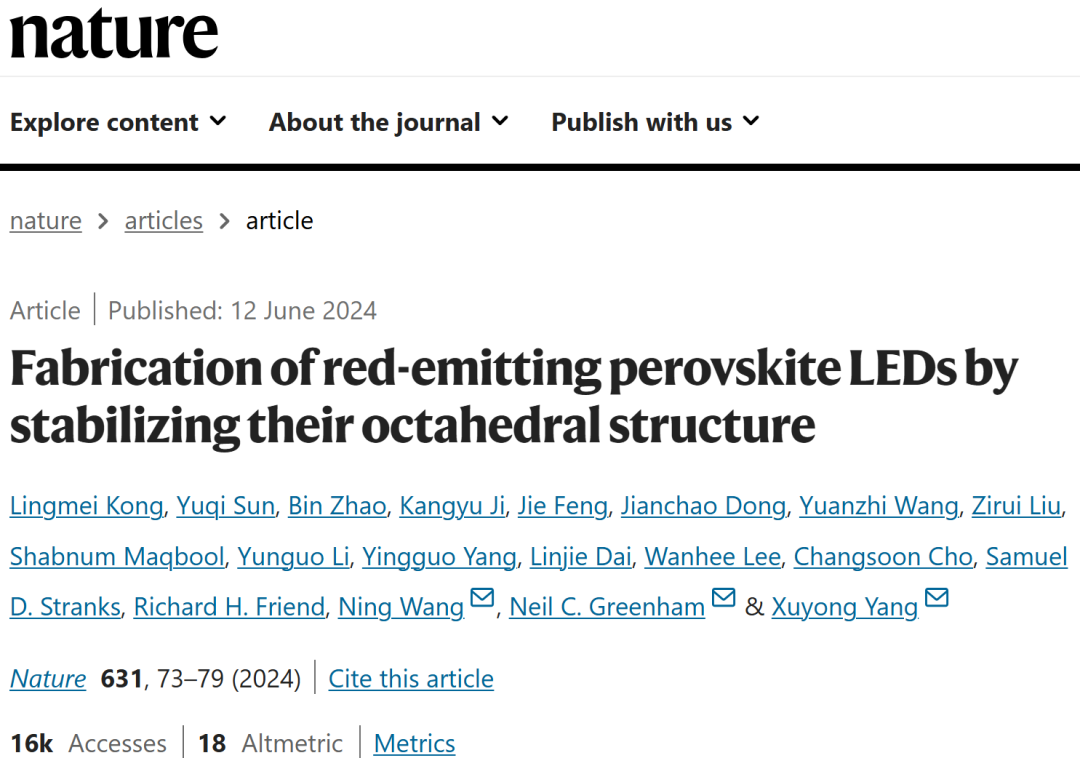Open author Richard H. Friend's details
Image resolution: width=1080 pixels, height=766 pixels.
229,607
